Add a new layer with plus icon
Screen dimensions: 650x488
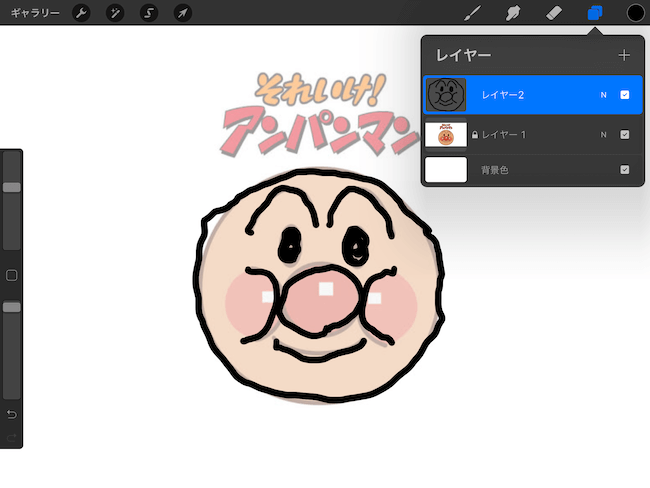click(x=624, y=55)
